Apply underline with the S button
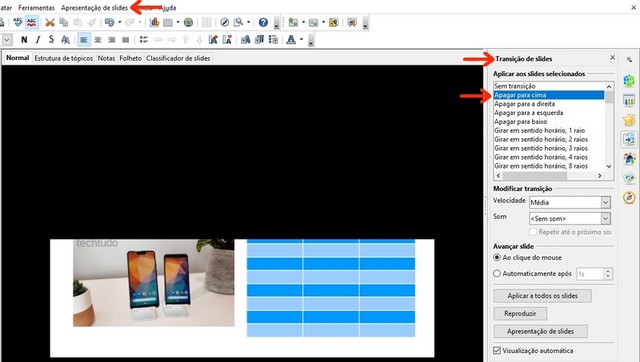This screenshot has width=640, height=362. (51, 40)
